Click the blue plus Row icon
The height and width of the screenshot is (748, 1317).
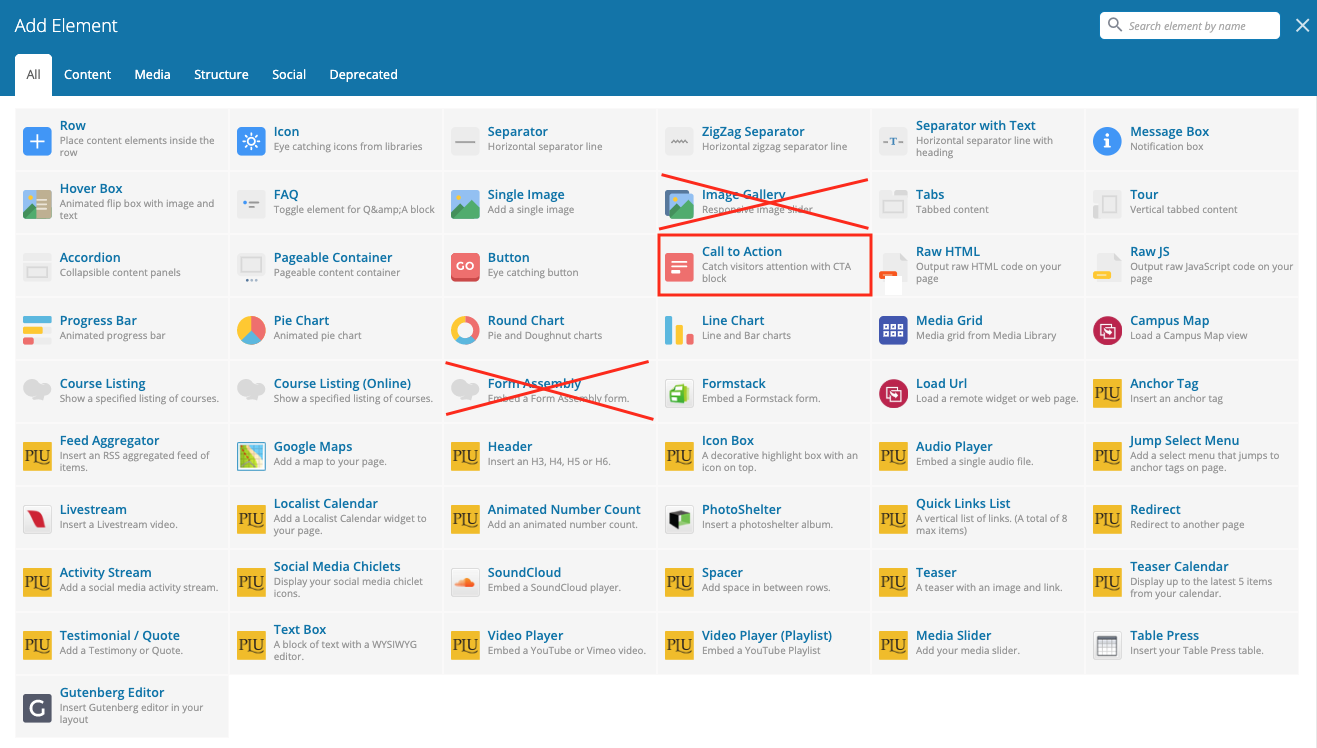(37, 141)
